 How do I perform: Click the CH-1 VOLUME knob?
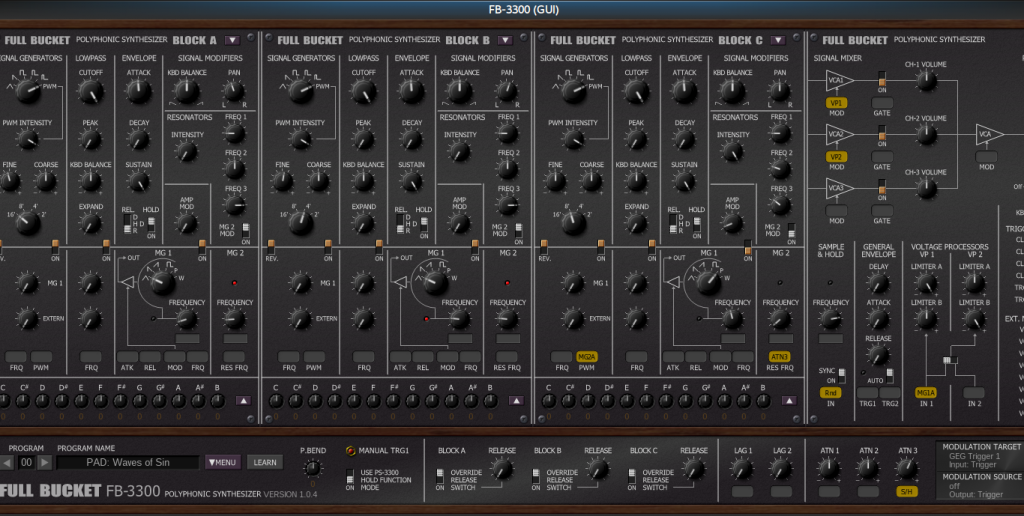[926, 81]
